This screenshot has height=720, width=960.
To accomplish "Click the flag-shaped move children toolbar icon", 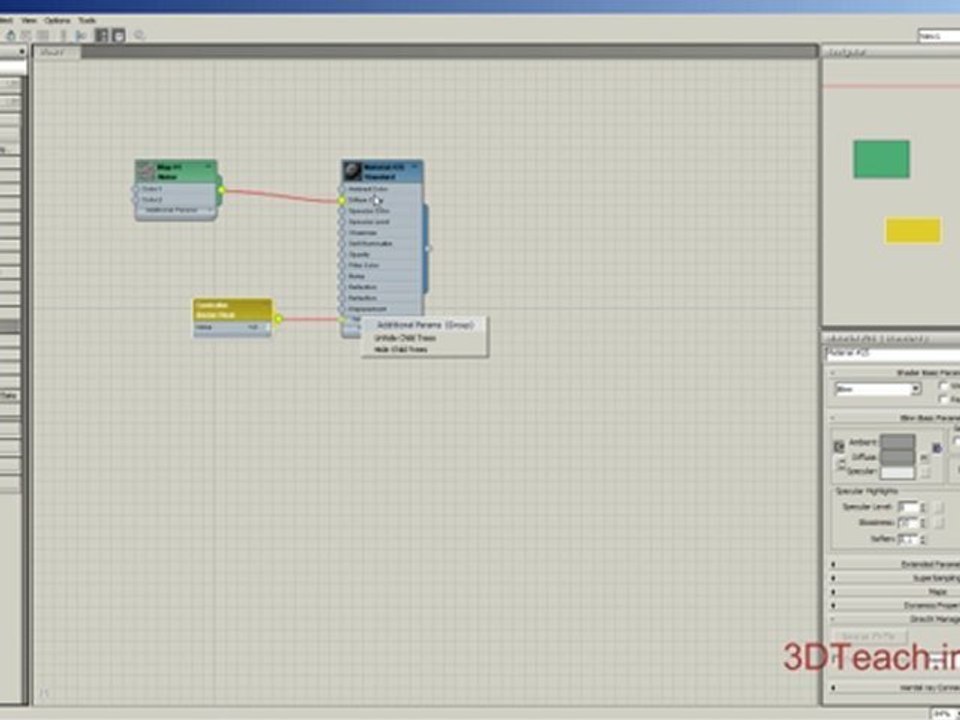I will (81, 36).
